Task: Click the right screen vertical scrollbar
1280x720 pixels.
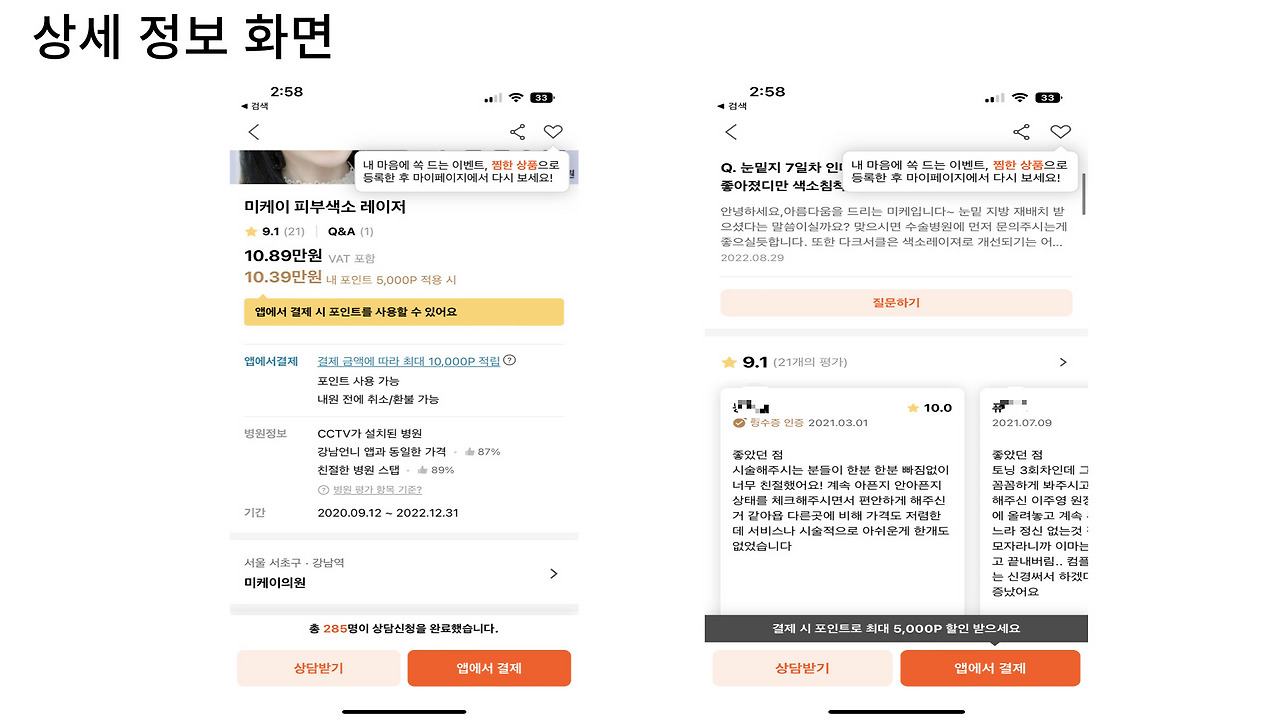Action: 1084,193
